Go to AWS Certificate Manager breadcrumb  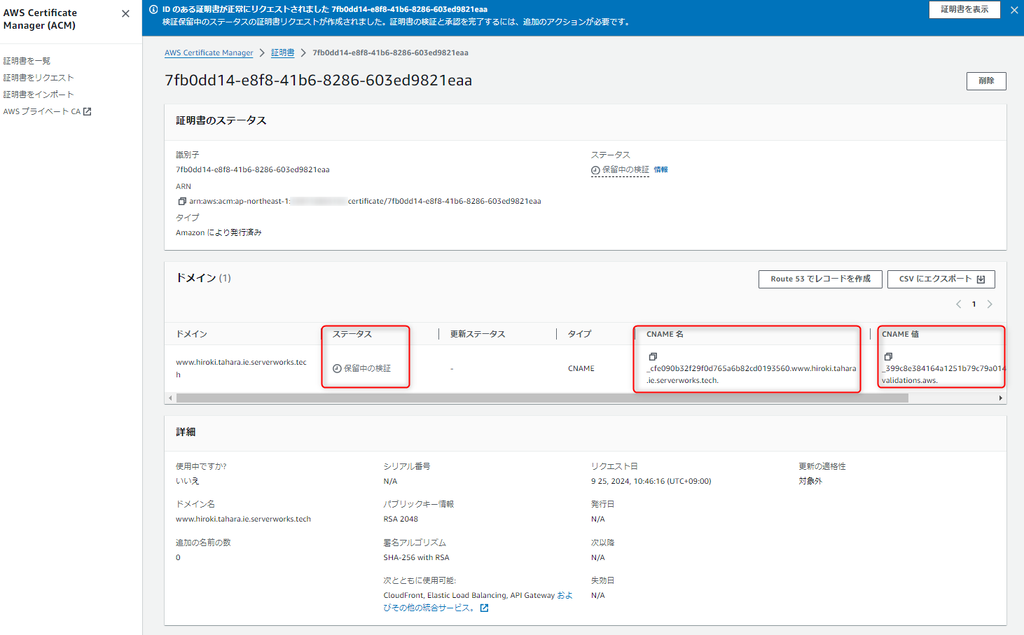(208, 53)
